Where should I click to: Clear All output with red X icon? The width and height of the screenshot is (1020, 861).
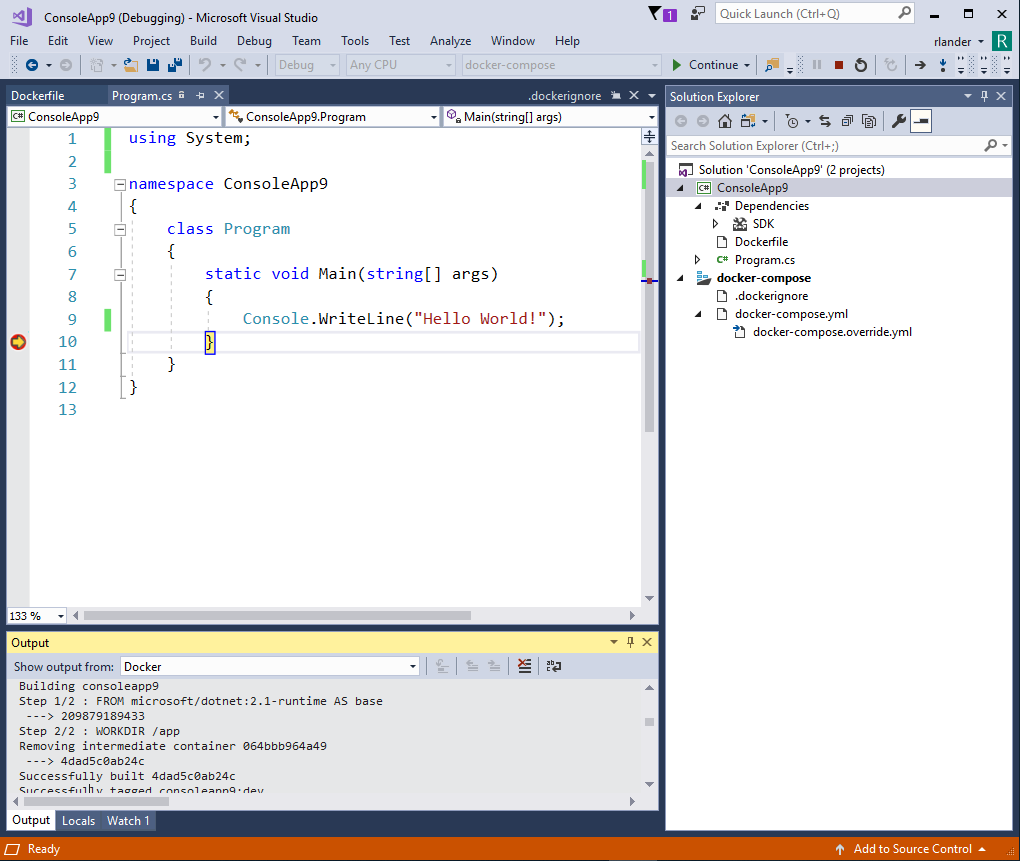click(x=524, y=666)
